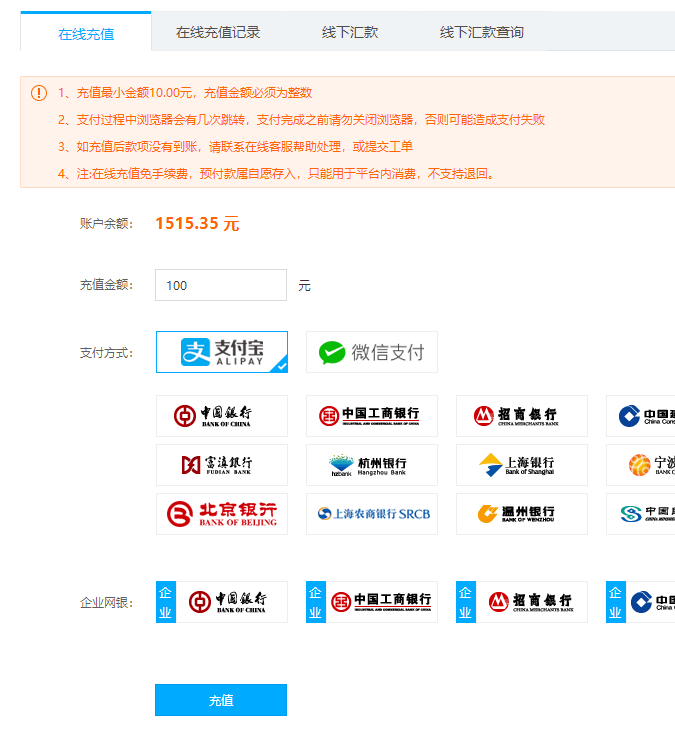Click the blue 充值 submit button
Viewport: 675px width, 748px height.
pyautogui.click(x=221, y=700)
